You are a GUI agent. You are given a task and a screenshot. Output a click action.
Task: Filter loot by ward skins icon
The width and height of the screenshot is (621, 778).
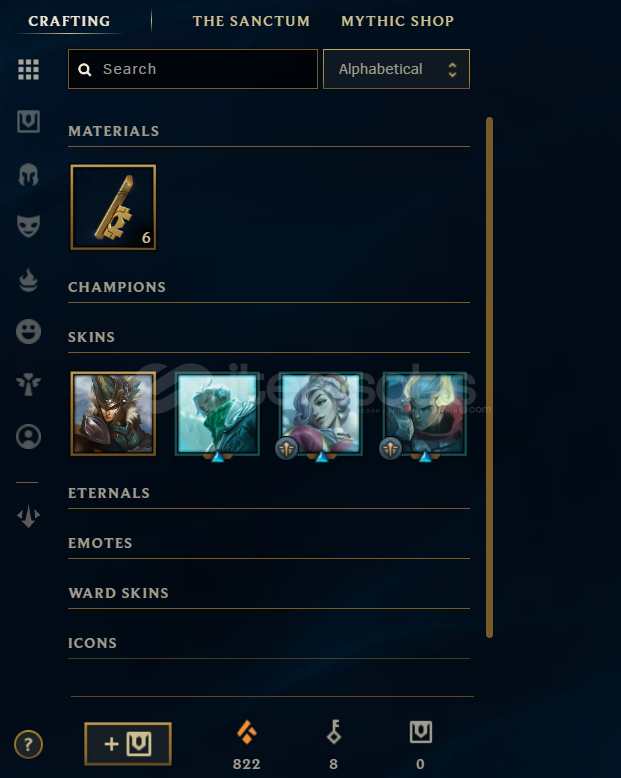tap(28, 384)
